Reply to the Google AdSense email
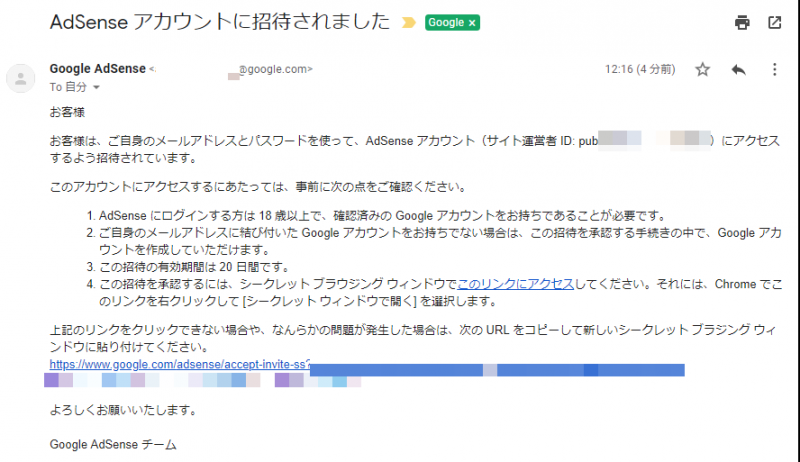 pos(738,69)
